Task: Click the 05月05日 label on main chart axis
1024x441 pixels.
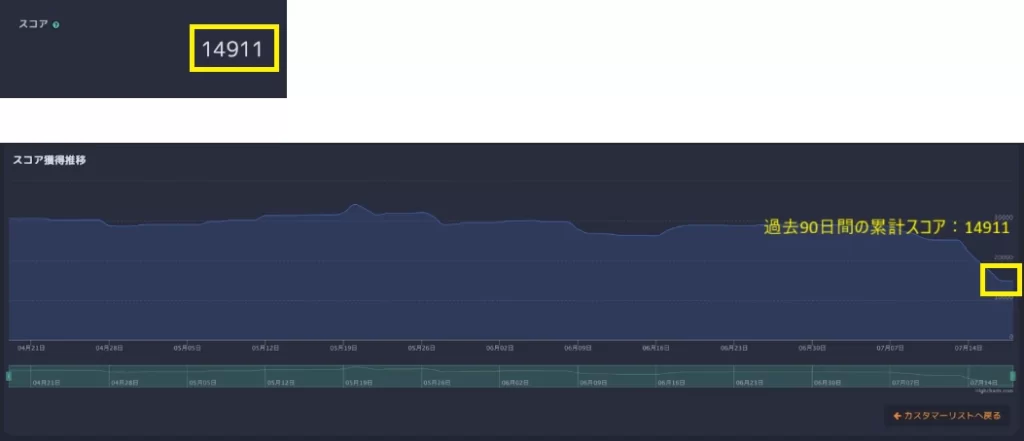Action: (x=187, y=348)
